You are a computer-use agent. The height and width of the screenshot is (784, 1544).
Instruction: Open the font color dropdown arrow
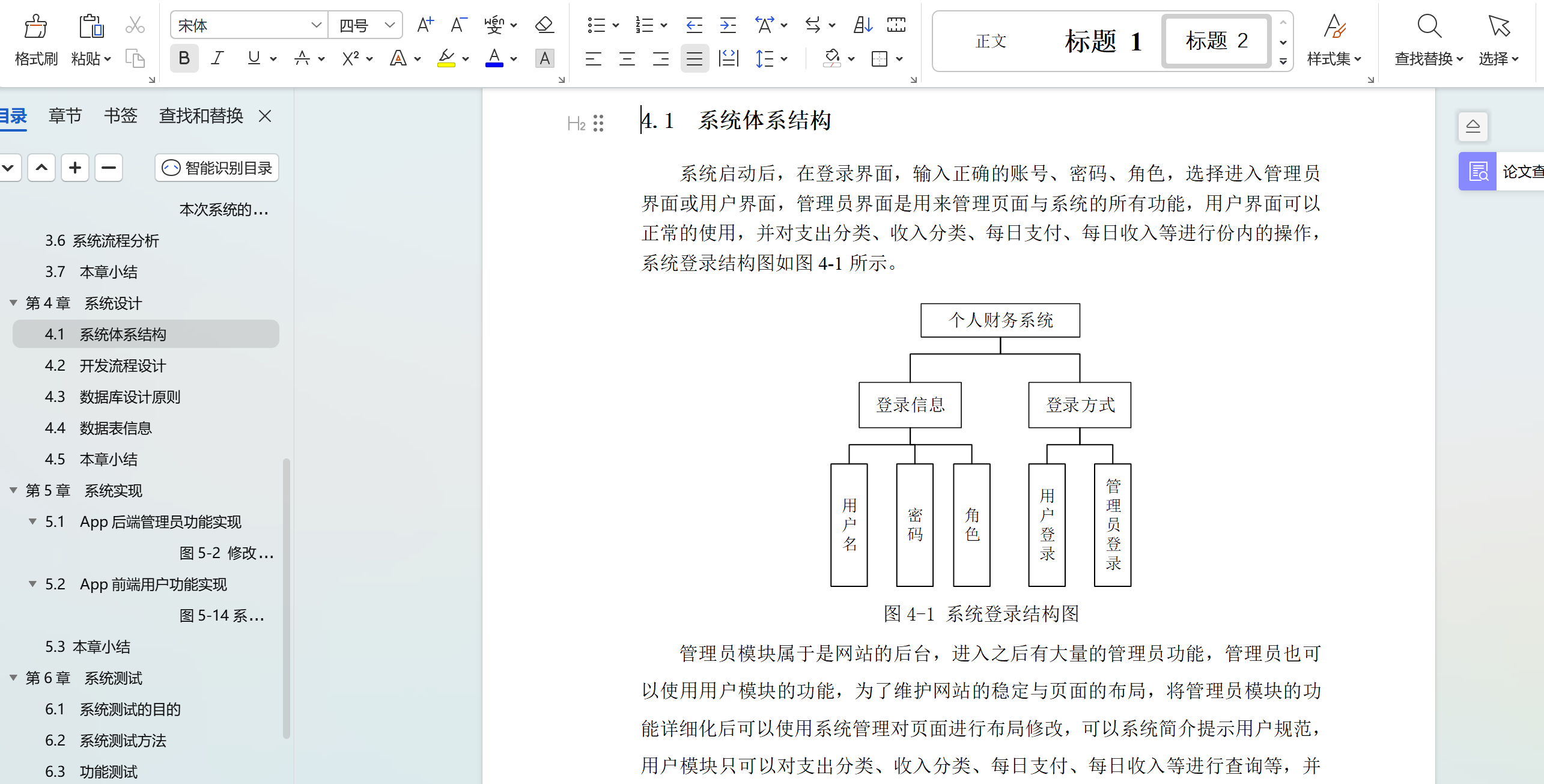point(514,59)
